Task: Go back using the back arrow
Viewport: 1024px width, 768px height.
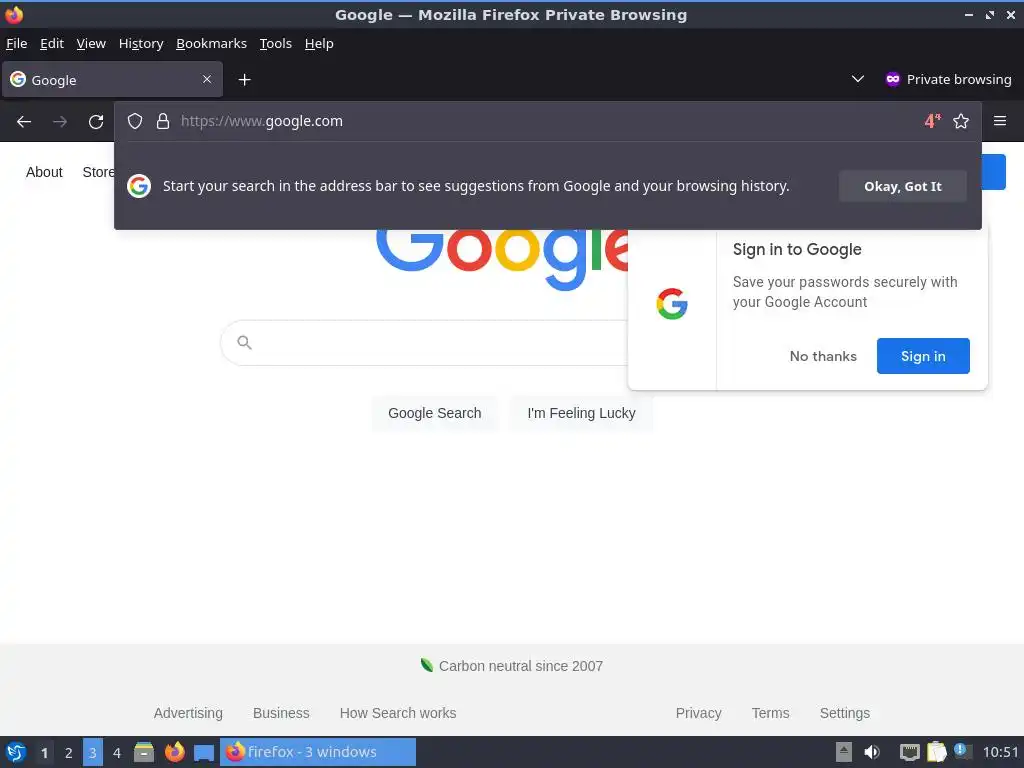Action: [24, 121]
